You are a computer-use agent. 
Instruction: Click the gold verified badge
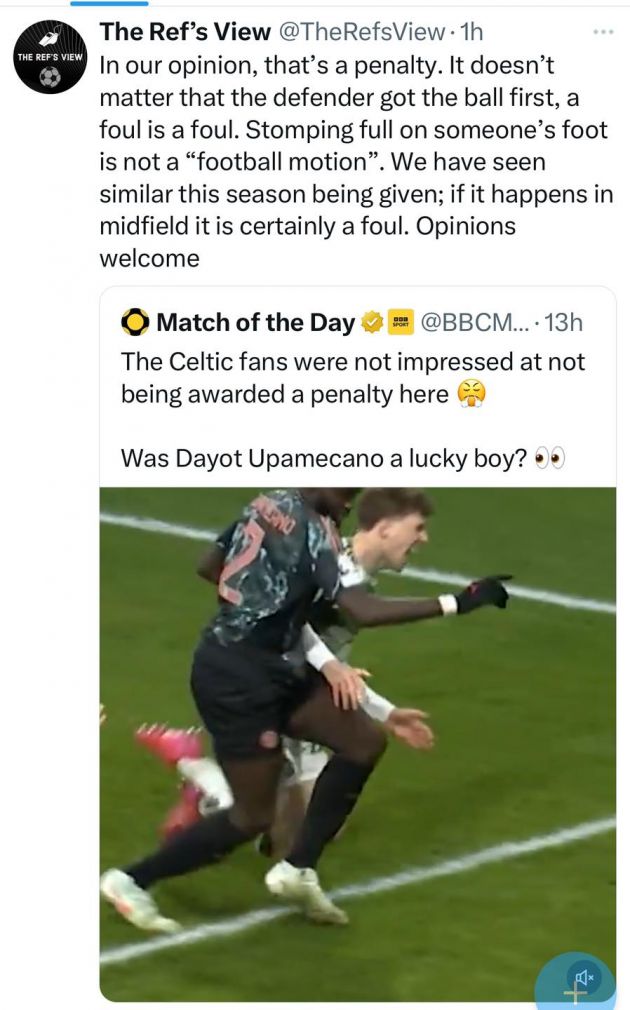(x=371, y=322)
